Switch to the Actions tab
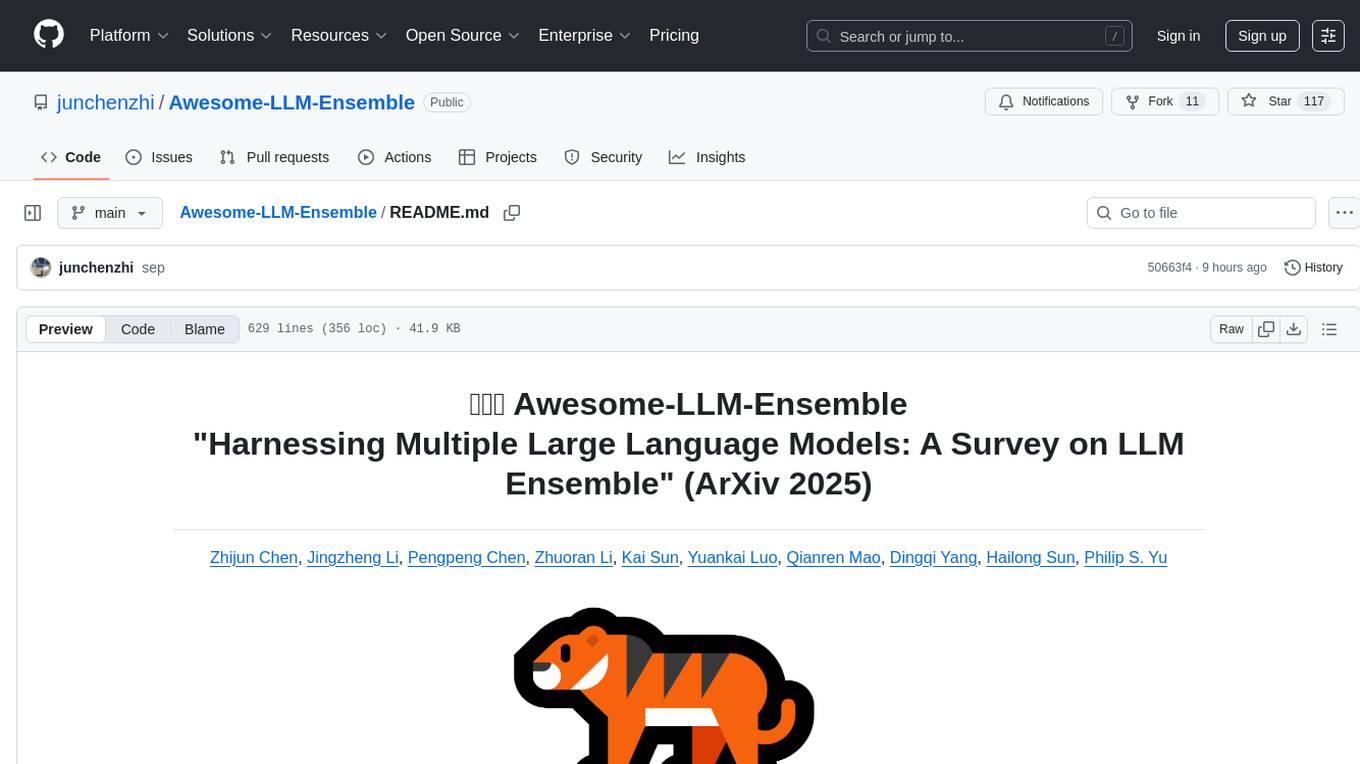This screenshot has height=764, width=1360. [x=395, y=157]
